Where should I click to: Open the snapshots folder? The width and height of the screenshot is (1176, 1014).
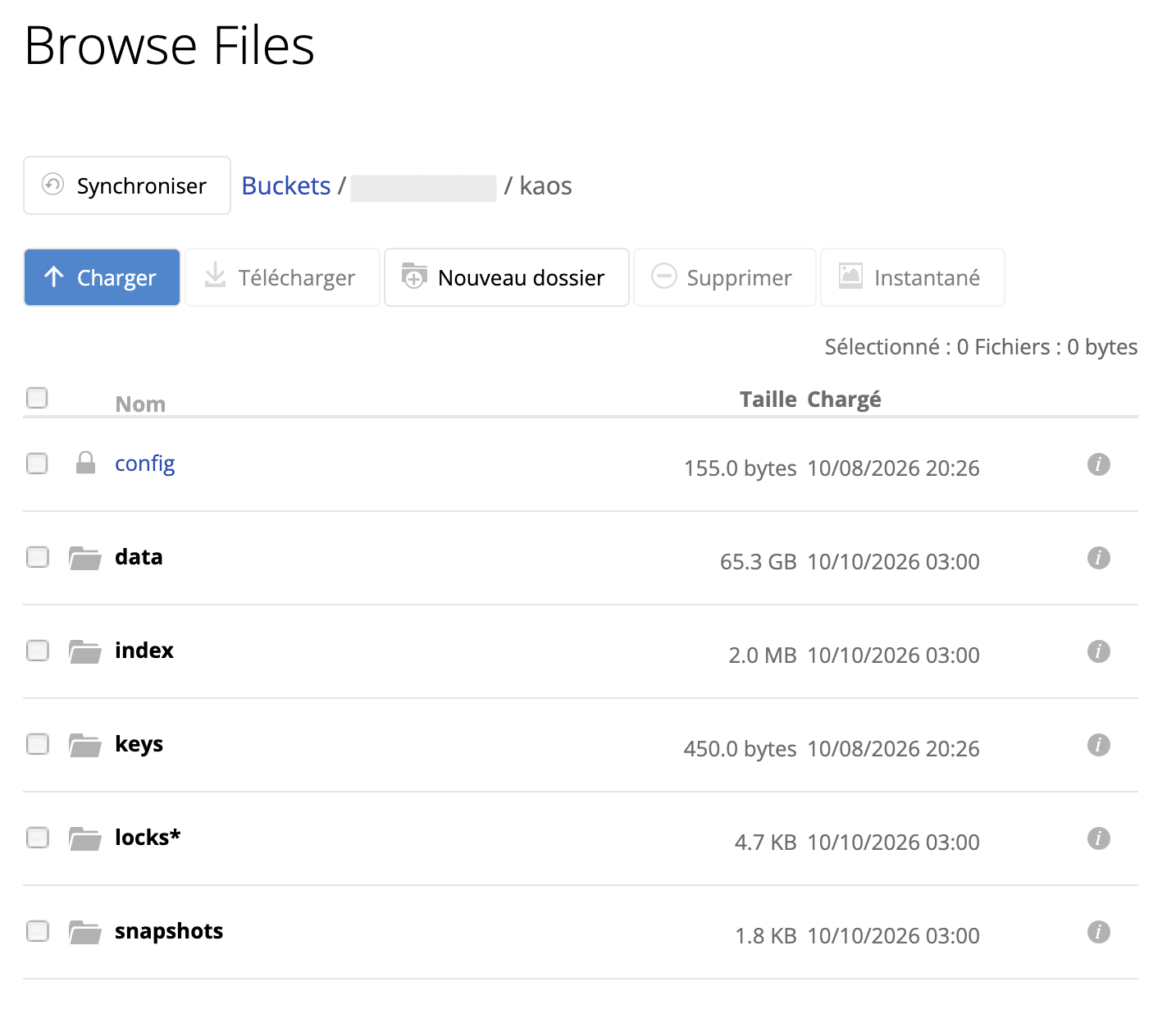(169, 932)
